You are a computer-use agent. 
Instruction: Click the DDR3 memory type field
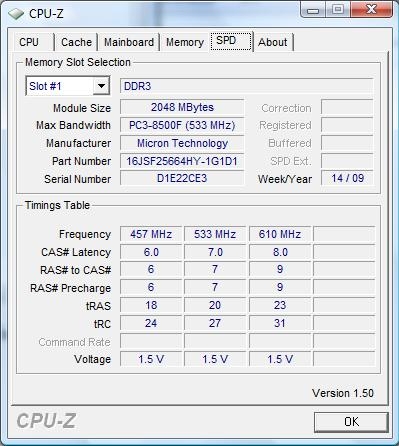coord(246,86)
